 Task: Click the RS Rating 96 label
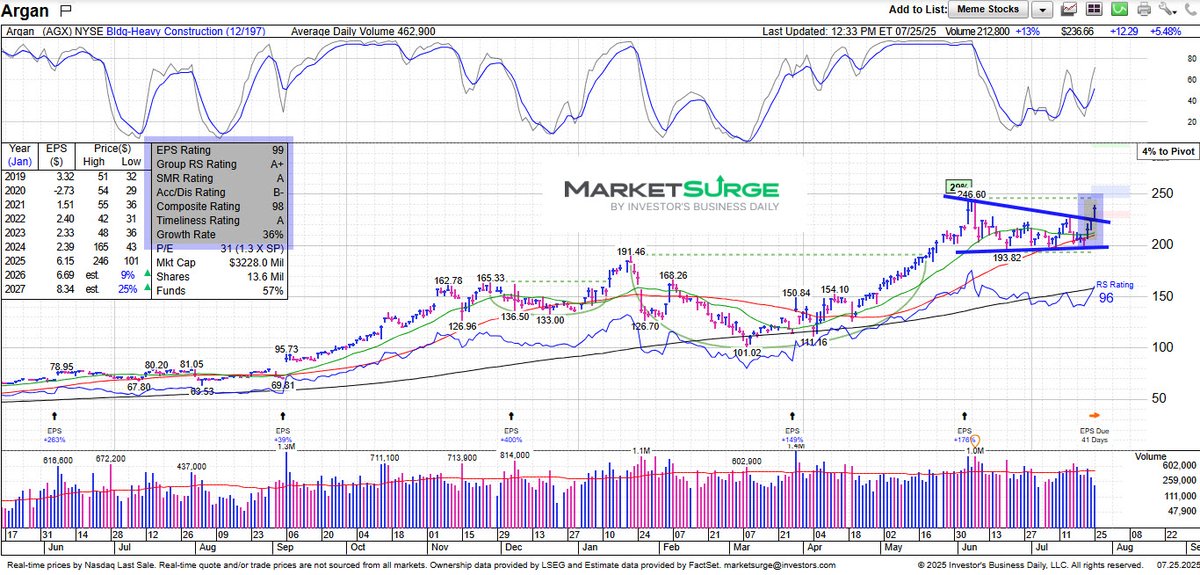pos(1116,291)
